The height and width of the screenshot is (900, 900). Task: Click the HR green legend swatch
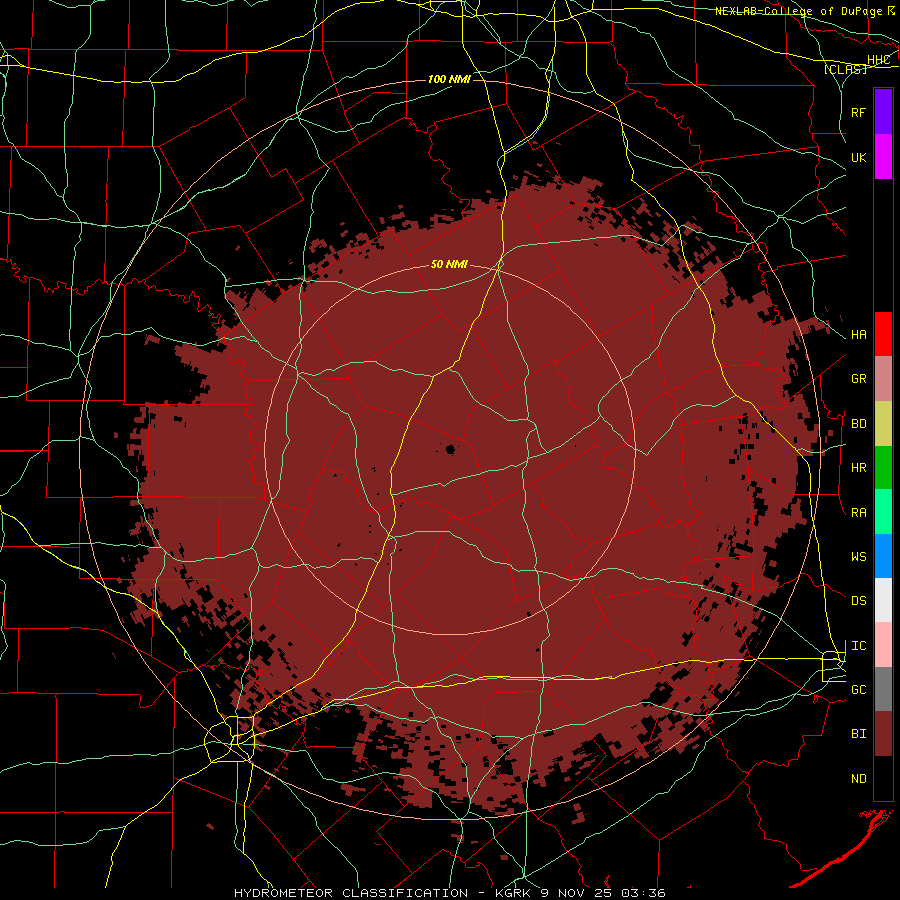pos(883,467)
